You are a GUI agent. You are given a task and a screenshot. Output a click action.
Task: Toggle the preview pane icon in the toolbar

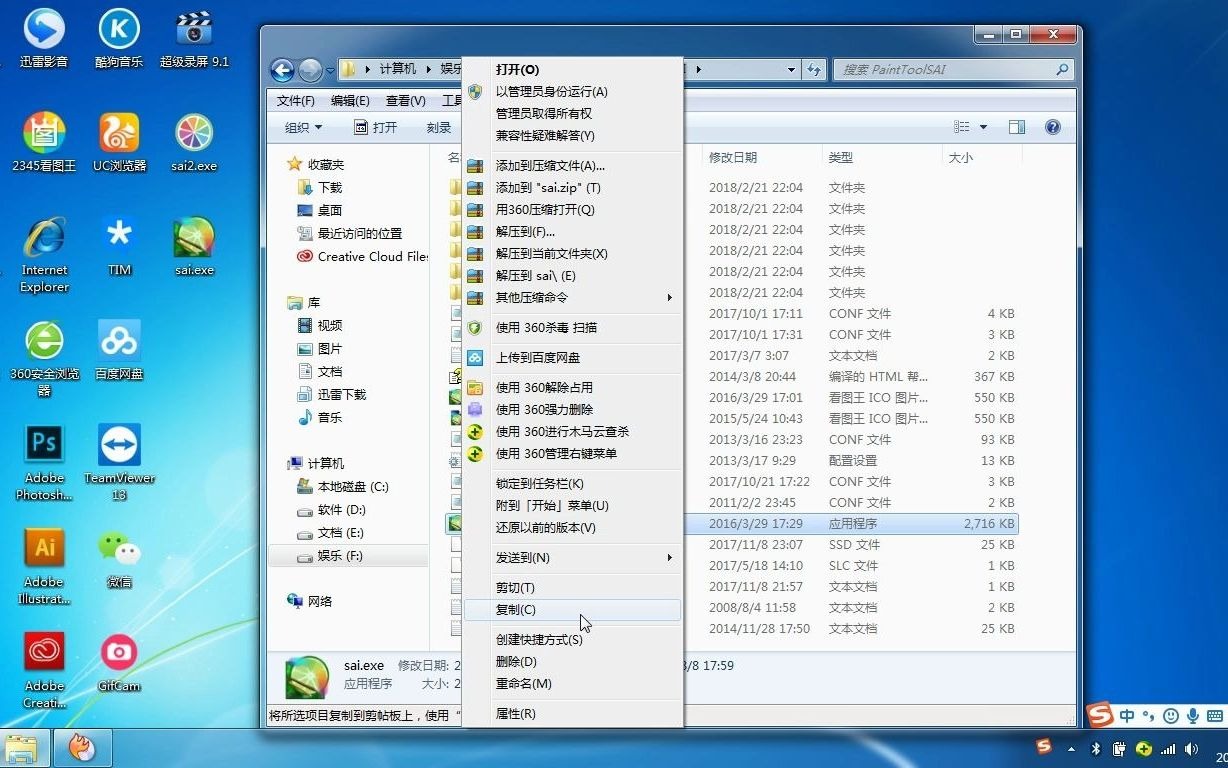[x=1016, y=127]
